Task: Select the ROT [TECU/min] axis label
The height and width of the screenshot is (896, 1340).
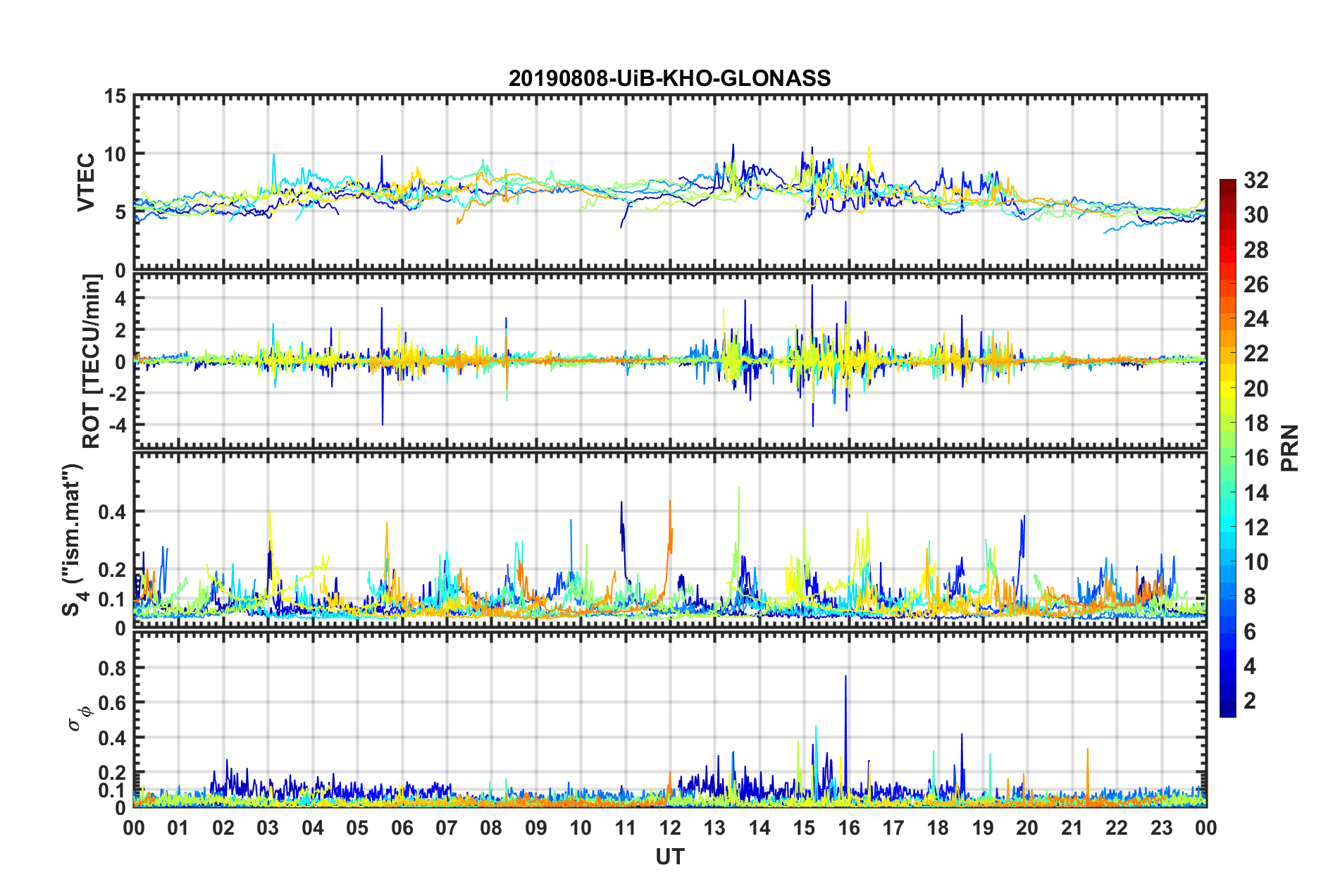Action: (92, 361)
